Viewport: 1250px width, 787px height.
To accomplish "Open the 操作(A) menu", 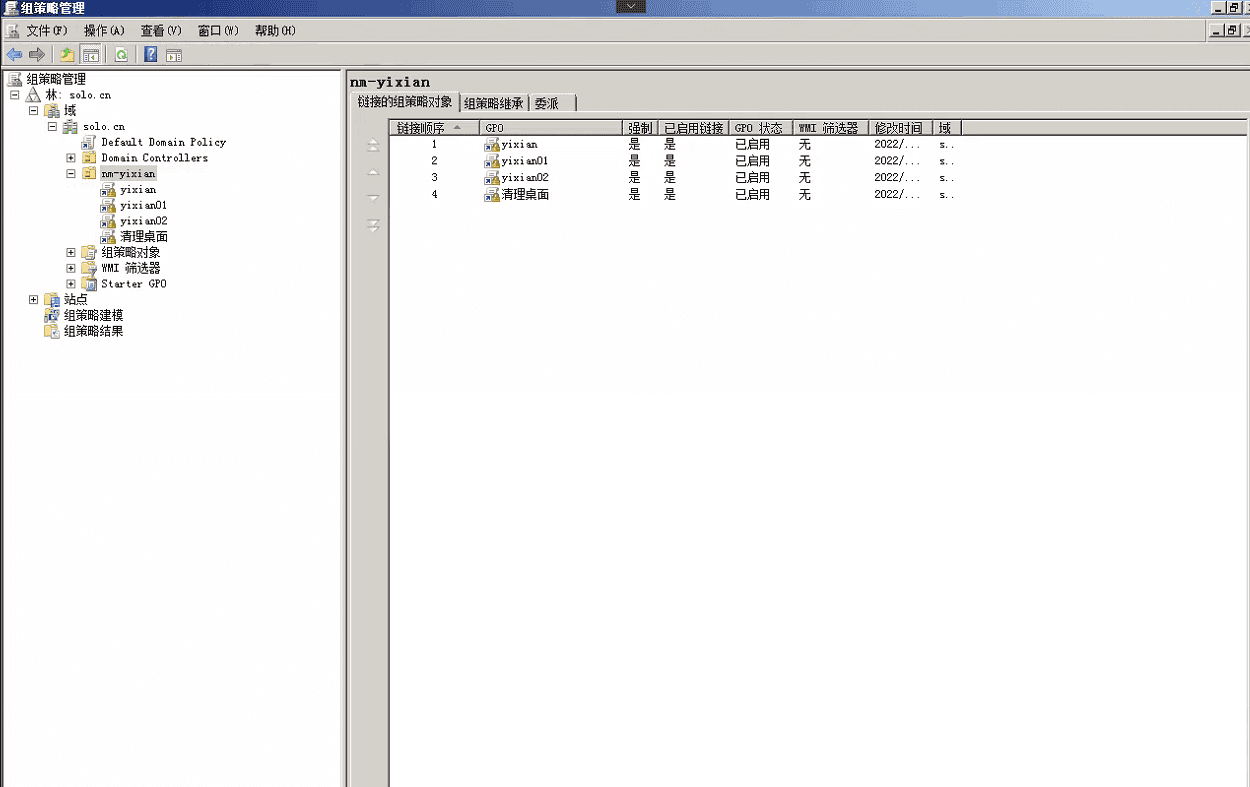I will coord(104,31).
